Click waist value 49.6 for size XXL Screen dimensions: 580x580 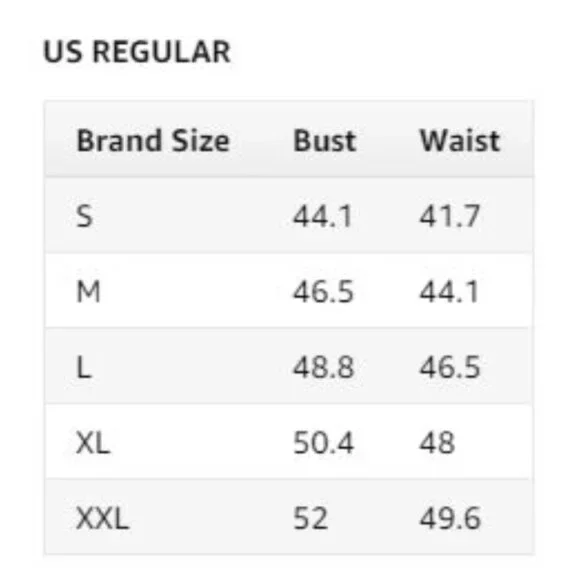pyautogui.click(x=450, y=518)
